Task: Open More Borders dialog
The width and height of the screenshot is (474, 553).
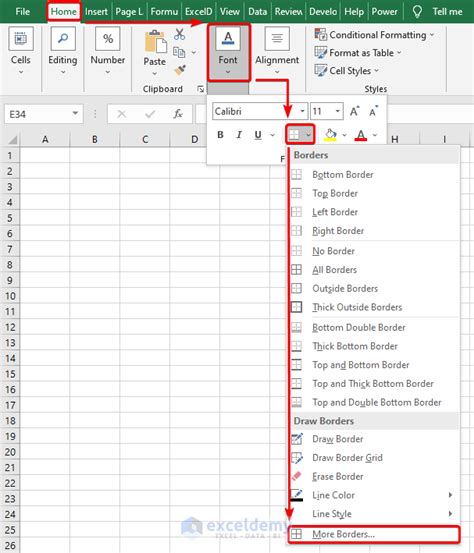Action: click(x=375, y=534)
